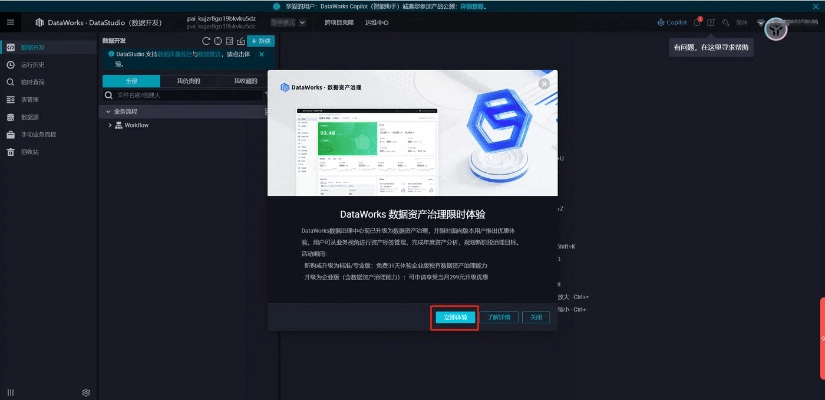The image size is (825, 400).
Task: Click the locate target icon in panel toolbar
Action: [217, 41]
